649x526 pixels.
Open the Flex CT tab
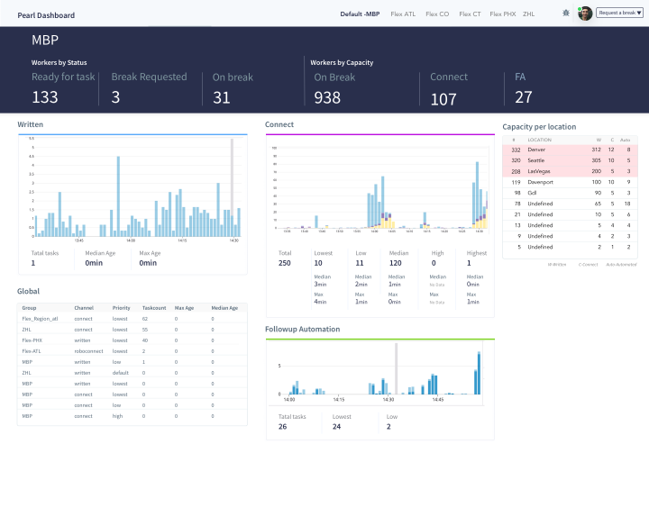click(470, 15)
